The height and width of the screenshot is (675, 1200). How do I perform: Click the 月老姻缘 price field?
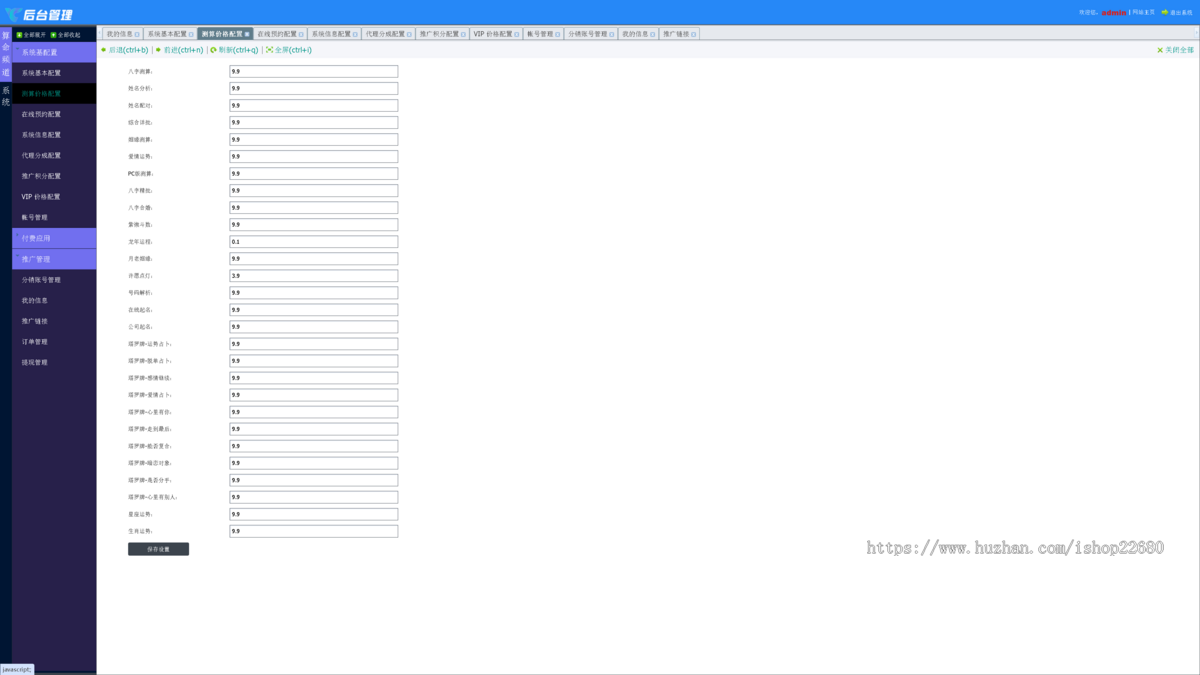pos(313,259)
